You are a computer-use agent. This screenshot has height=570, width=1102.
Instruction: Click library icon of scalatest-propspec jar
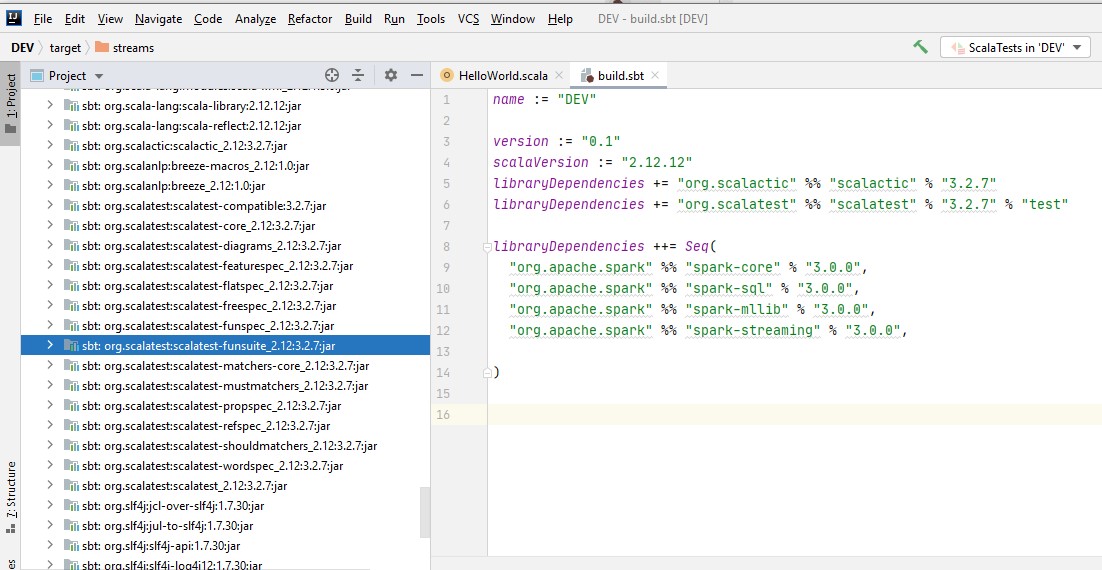point(70,406)
